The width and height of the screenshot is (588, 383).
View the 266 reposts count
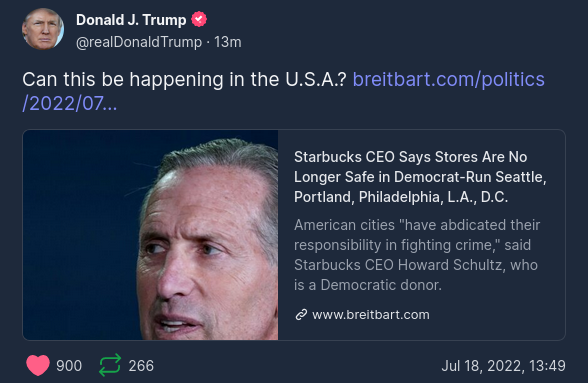pyautogui.click(x=141, y=366)
